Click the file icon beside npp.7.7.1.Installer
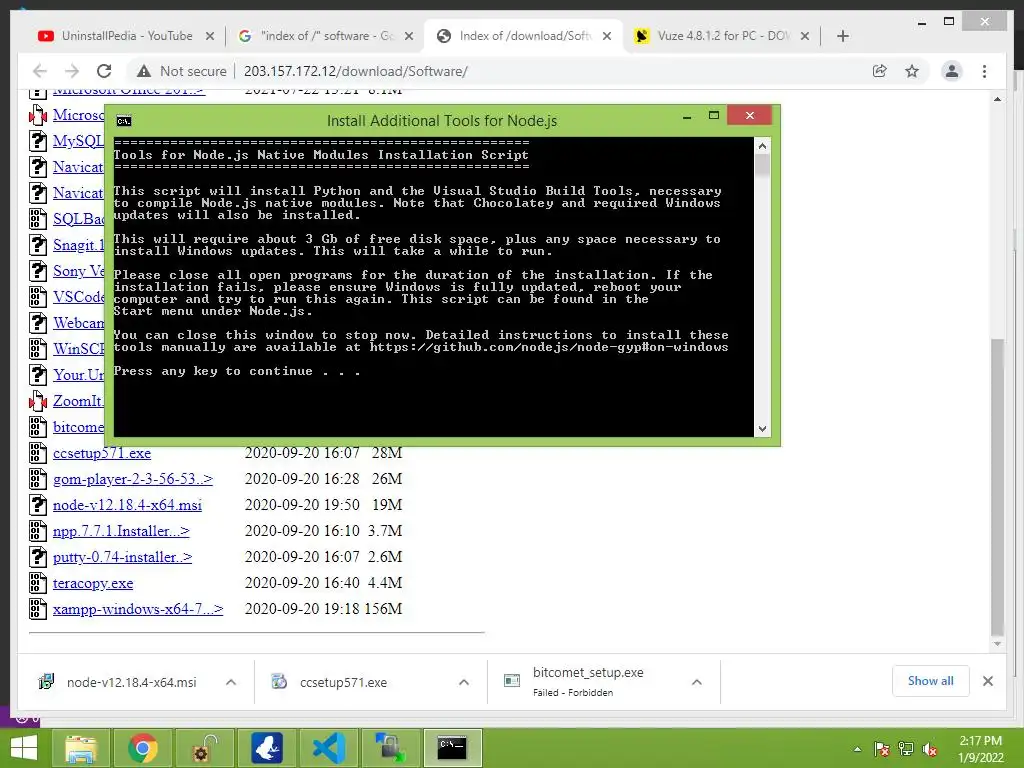The width and height of the screenshot is (1024, 768). pyautogui.click(x=38, y=531)
